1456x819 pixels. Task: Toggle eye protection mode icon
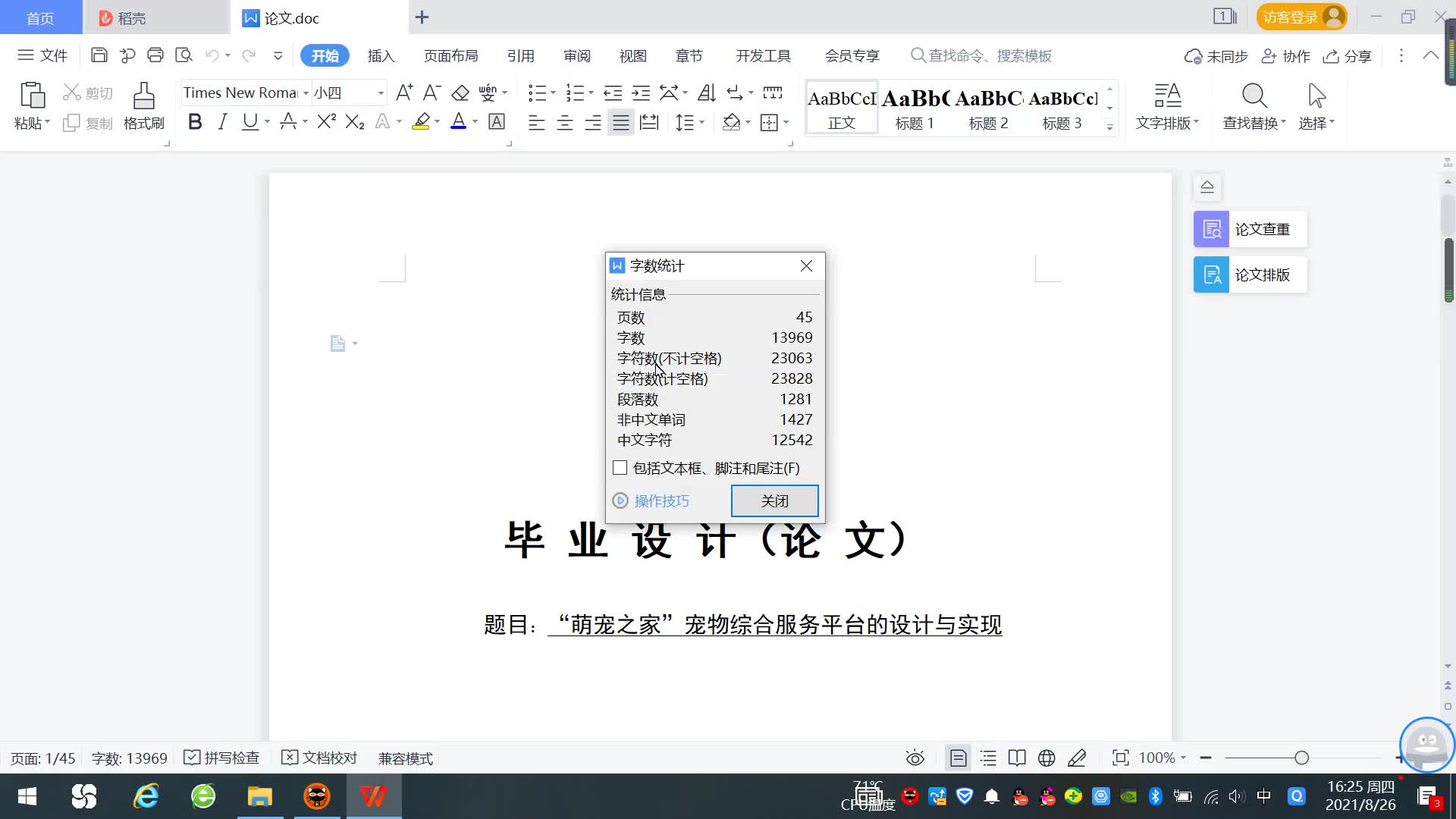(915, 758)
